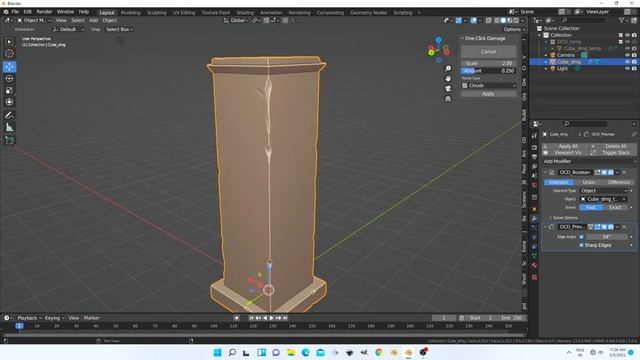Open the Clouds noise type dropdown
The width and height of the screenshot is (640, 360).
[489, 86]
